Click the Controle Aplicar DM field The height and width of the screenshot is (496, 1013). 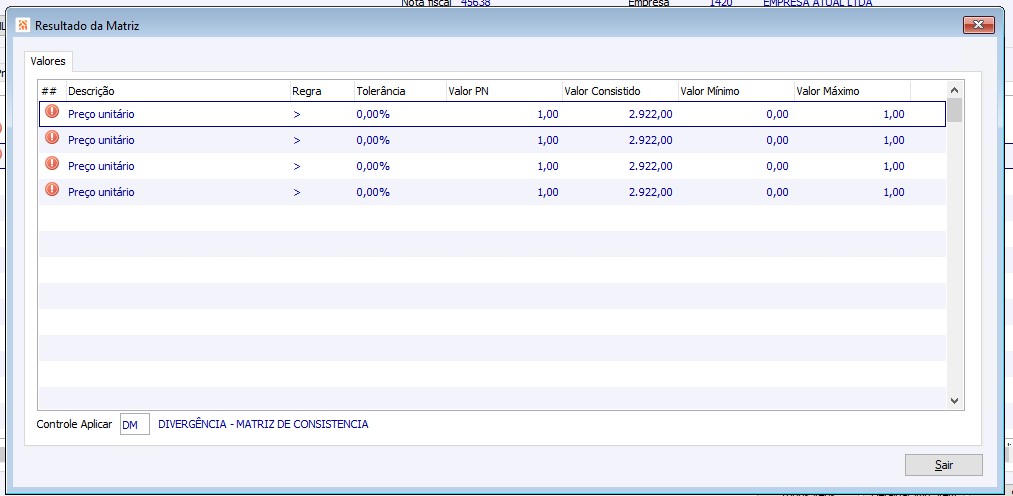[134, 424]
